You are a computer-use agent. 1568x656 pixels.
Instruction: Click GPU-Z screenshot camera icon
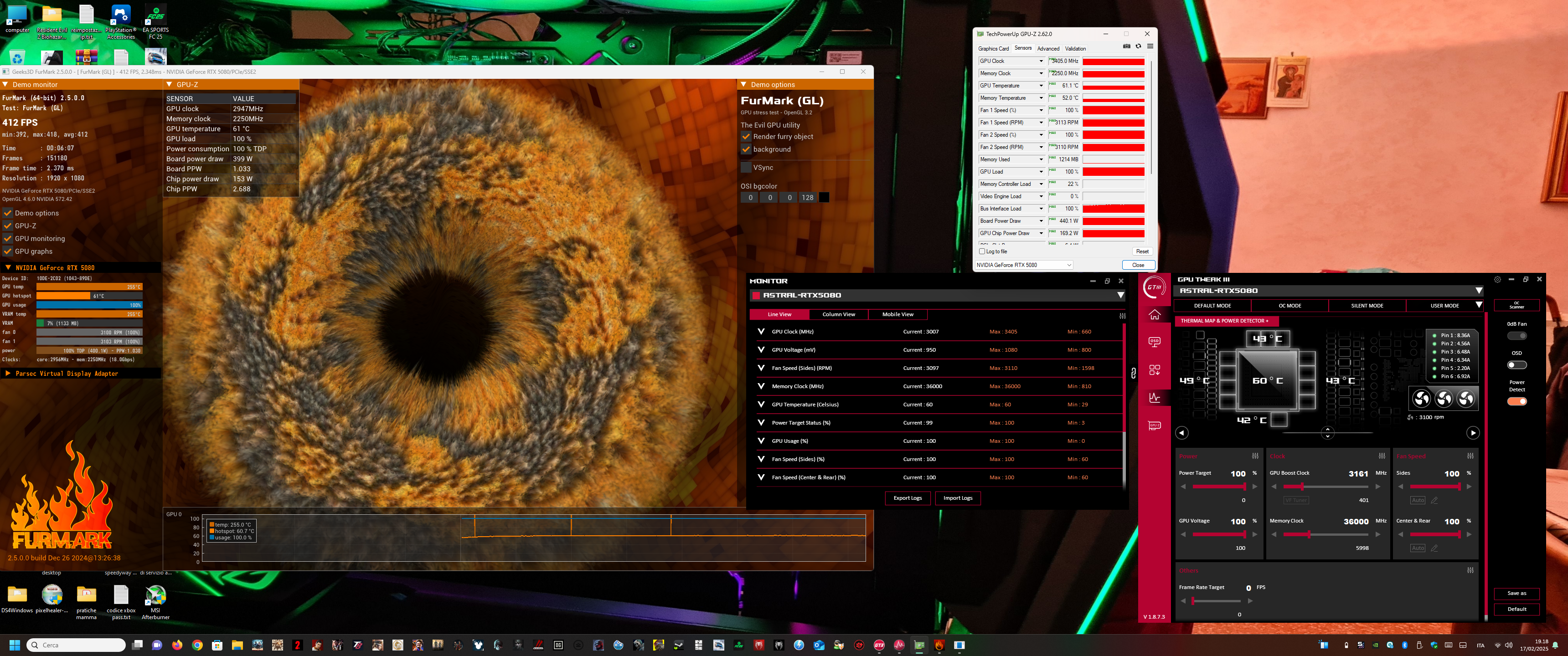click(1126, 46)
